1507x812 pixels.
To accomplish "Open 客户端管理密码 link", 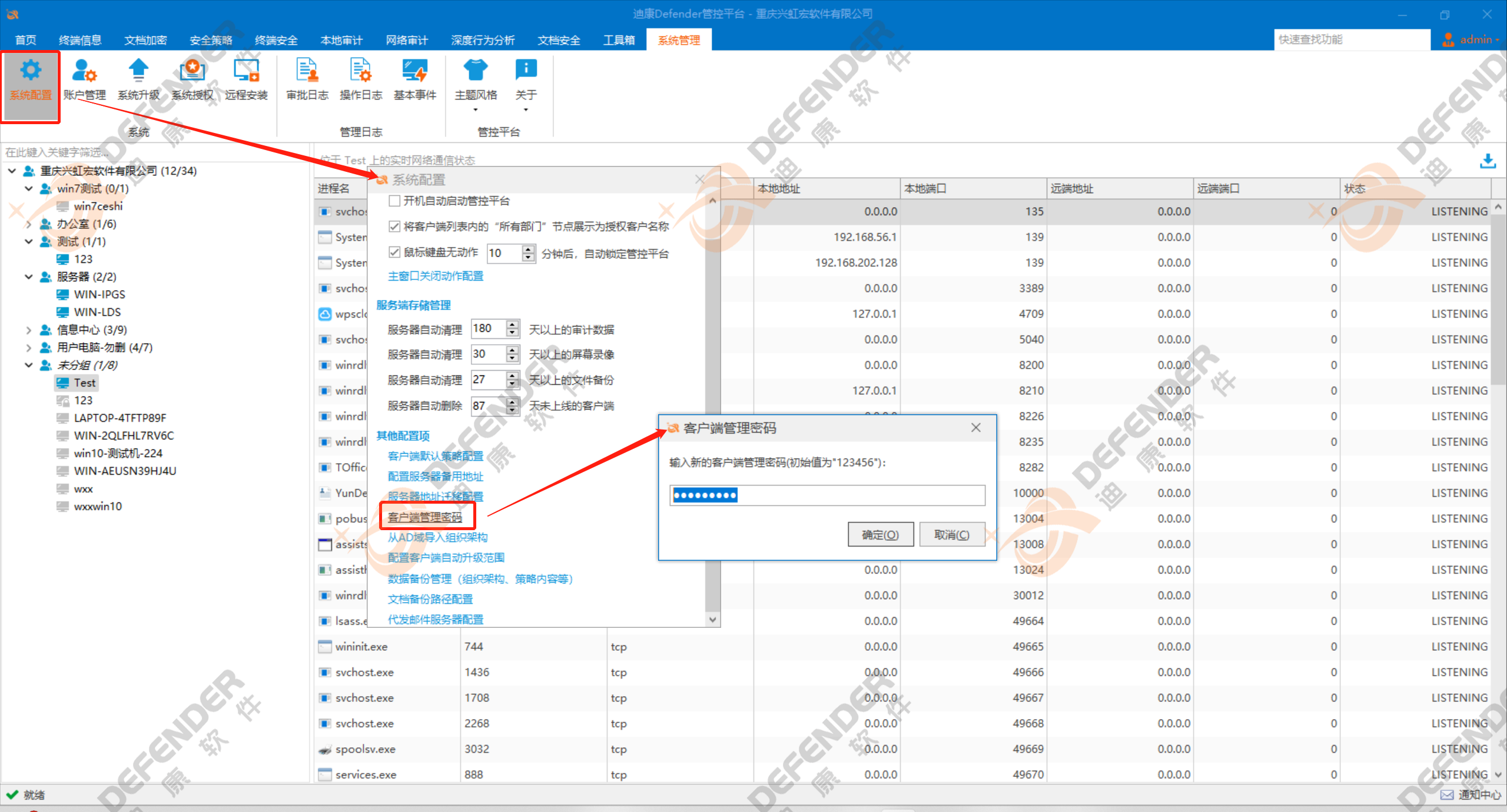I will point(425,517).
